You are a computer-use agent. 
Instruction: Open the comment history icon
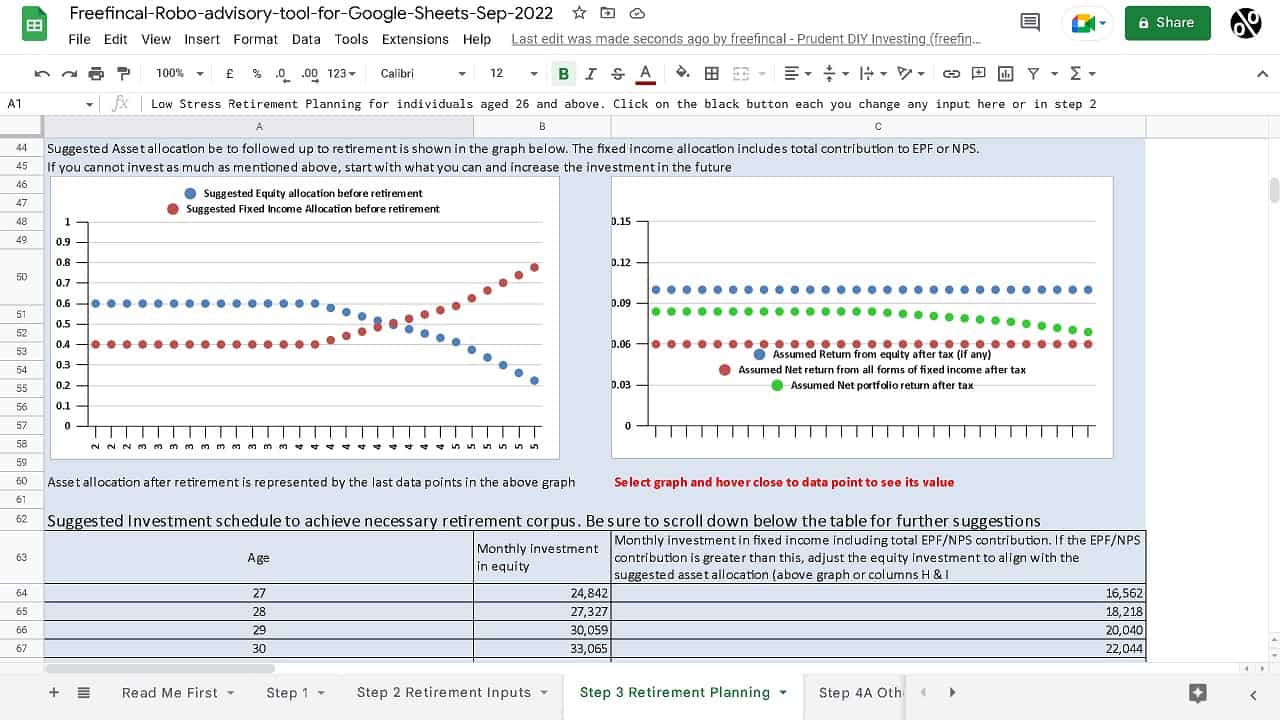[x=1029, y=22]
